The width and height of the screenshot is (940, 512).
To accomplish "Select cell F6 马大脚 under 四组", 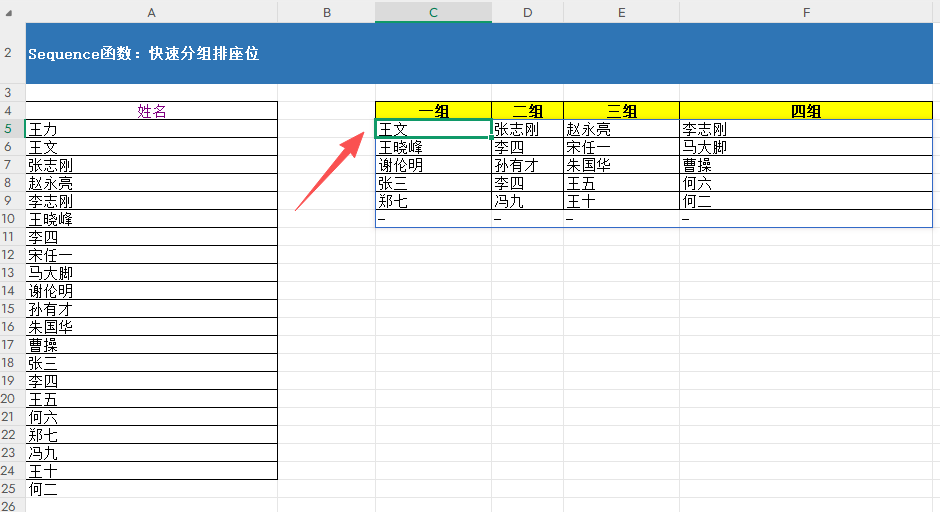I will (806, 147).
